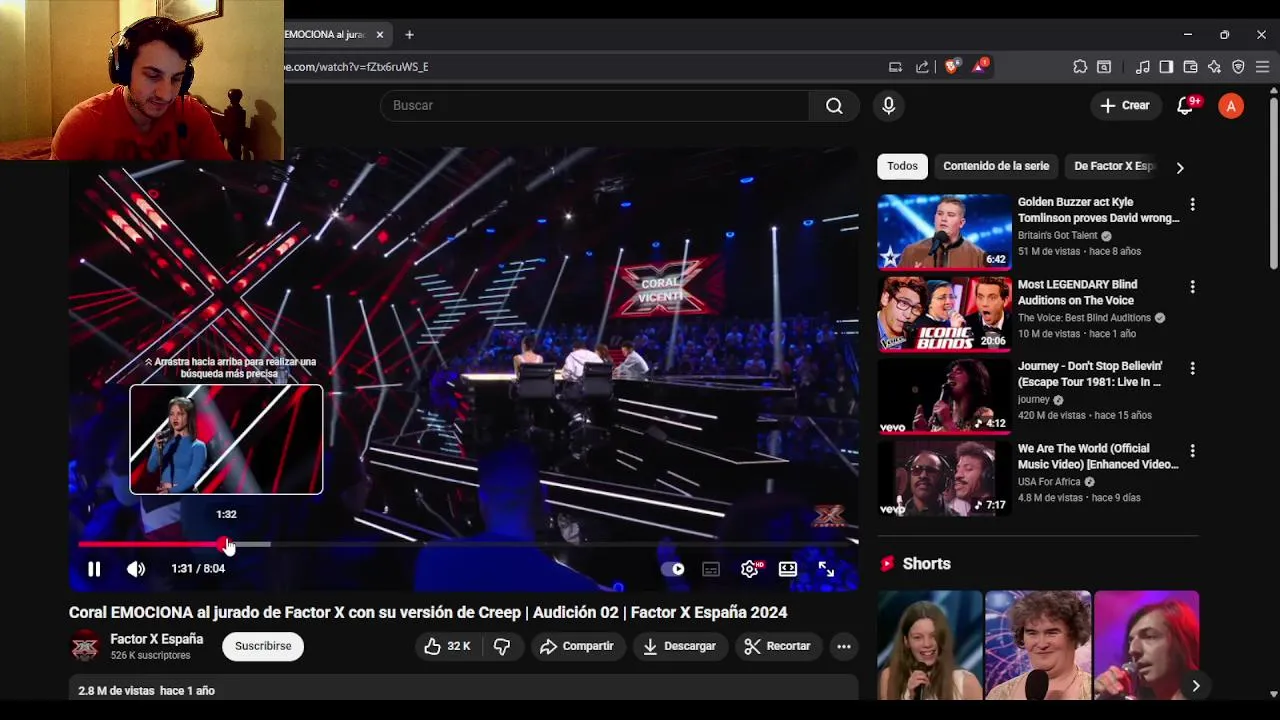The height and width of the screenshot is (720, 1280).
Task: Open browser extensions puzzle icon
Action: coord(1080,67)
